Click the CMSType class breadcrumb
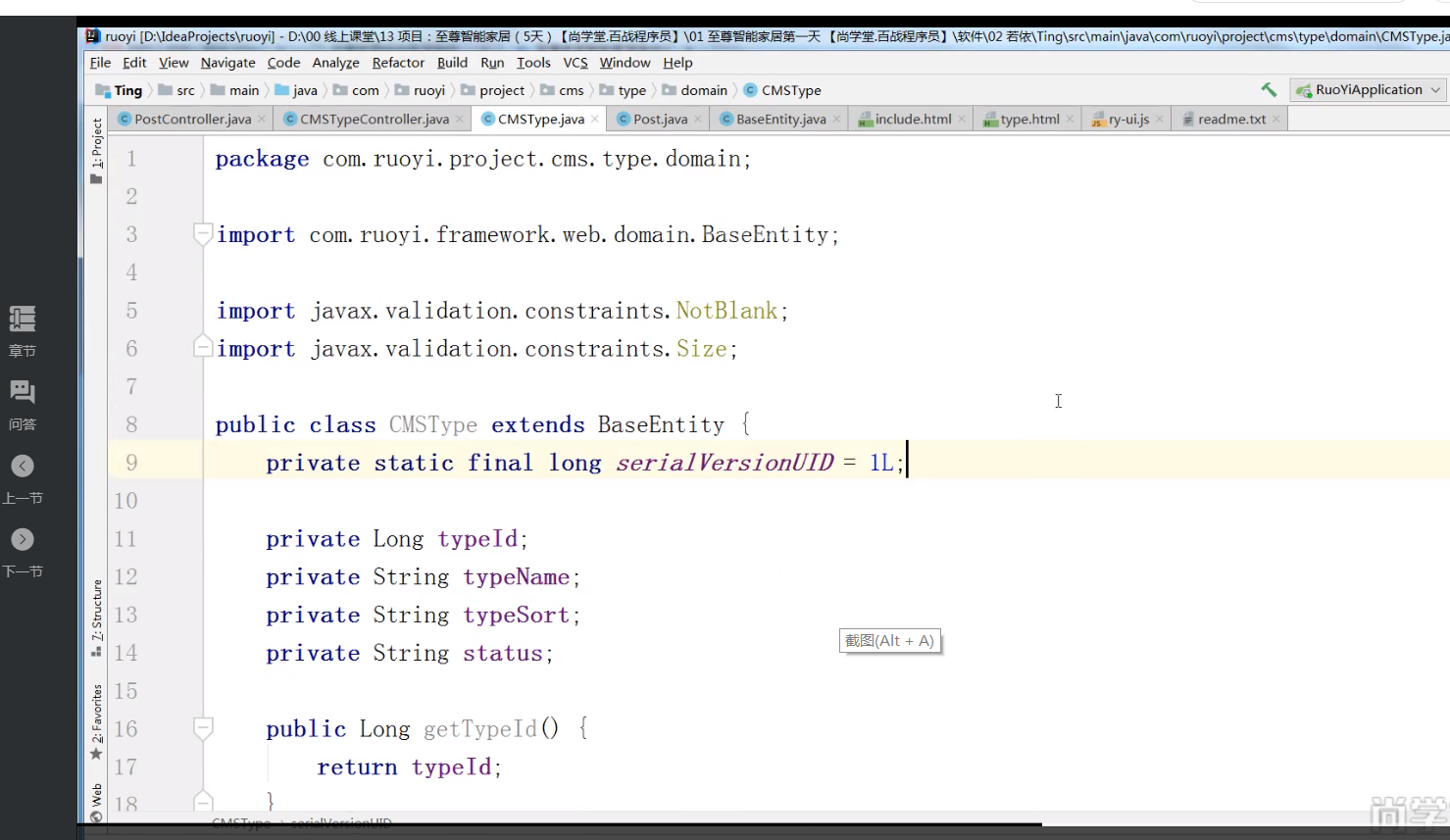This screenshot has height=840, width=1450. (782, 90)
